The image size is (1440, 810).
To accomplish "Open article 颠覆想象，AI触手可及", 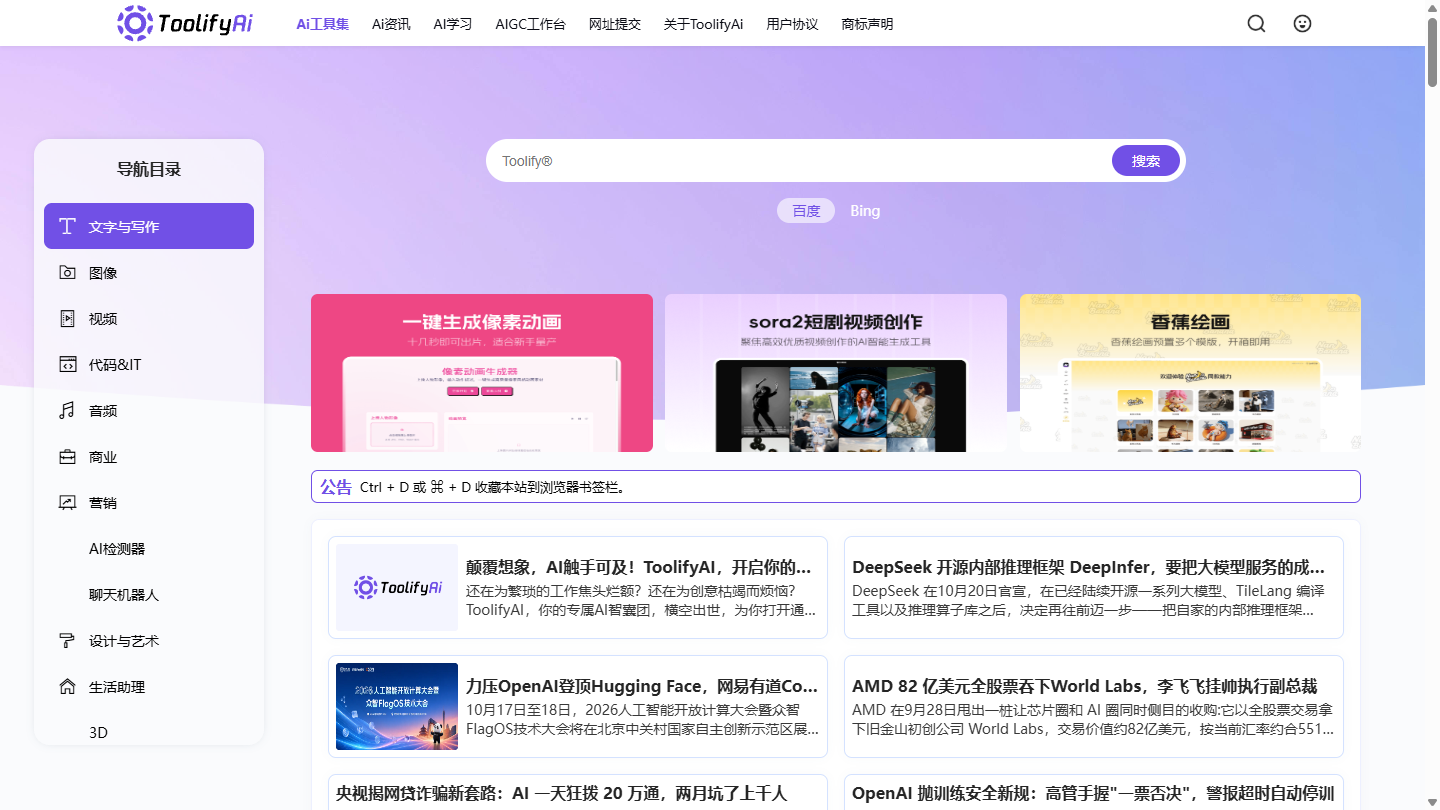I will pos(639,568).
